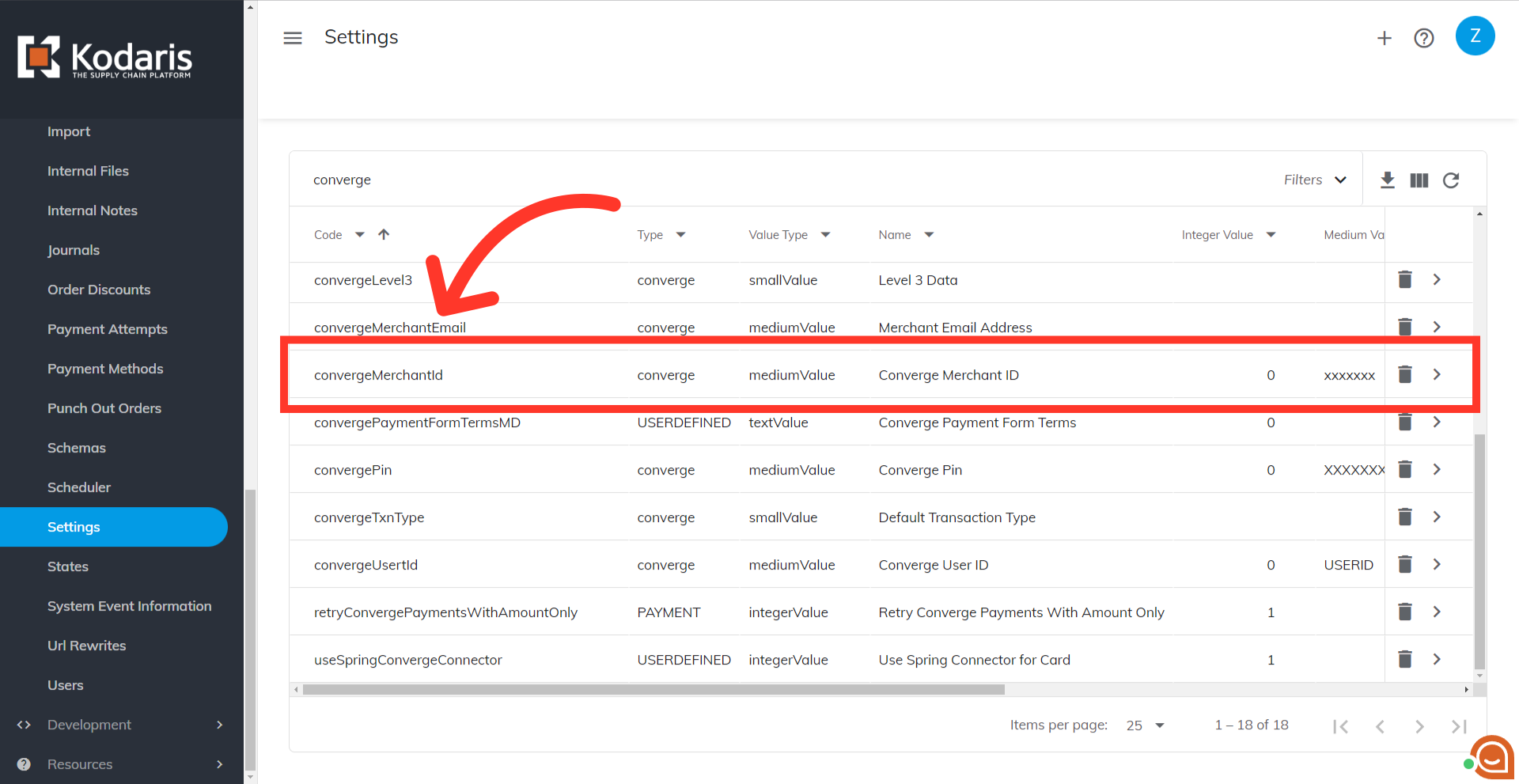Open Payment Methods in the sidebar

coord(105,369)
